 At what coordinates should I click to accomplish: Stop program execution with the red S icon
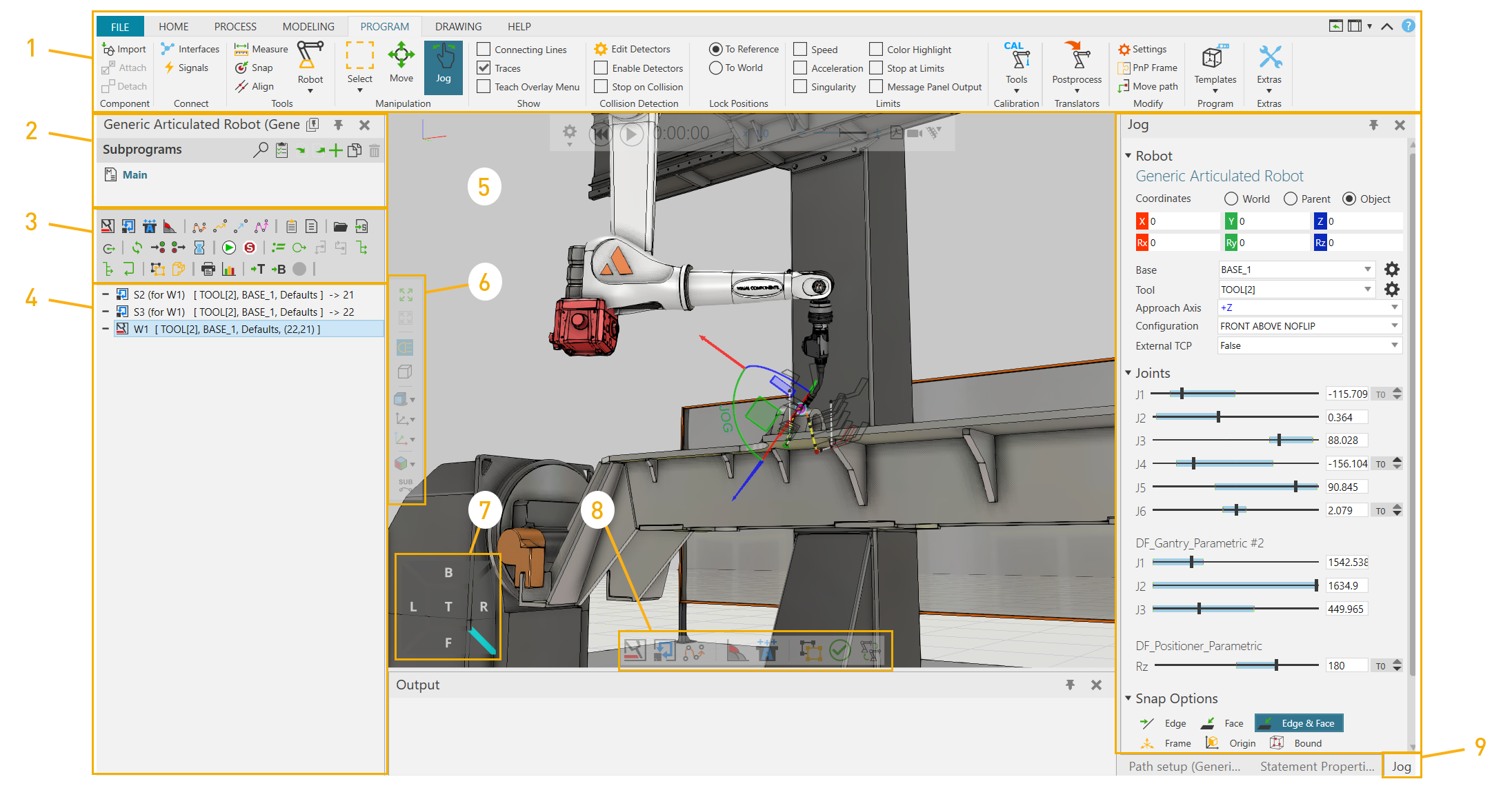click(249, 247)
